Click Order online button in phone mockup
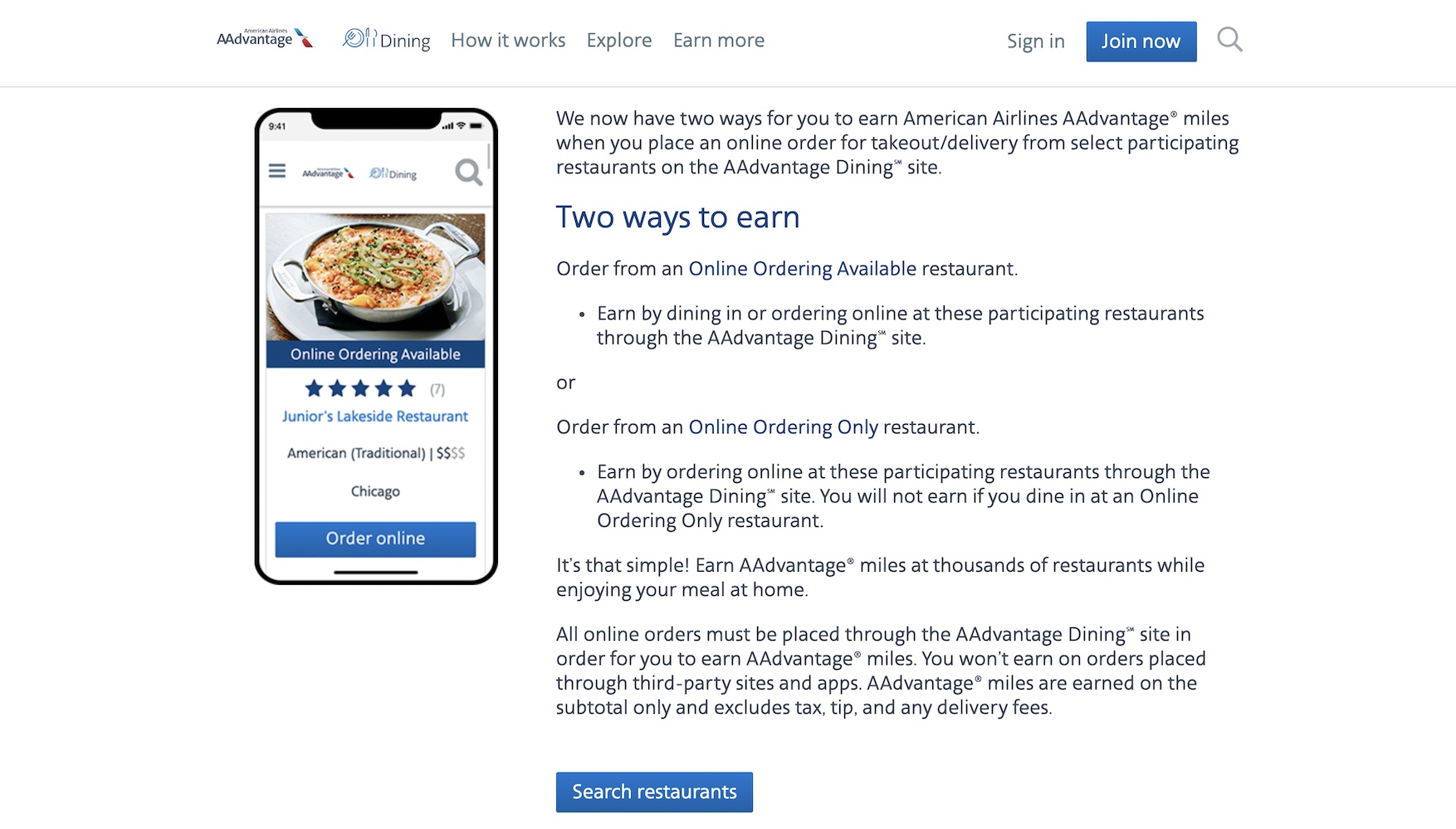 click(375, 539)
